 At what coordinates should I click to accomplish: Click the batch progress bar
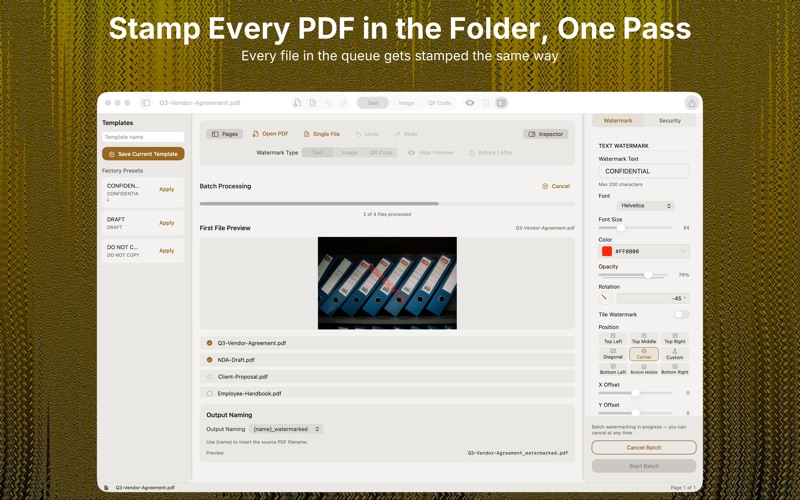(387, 204)
